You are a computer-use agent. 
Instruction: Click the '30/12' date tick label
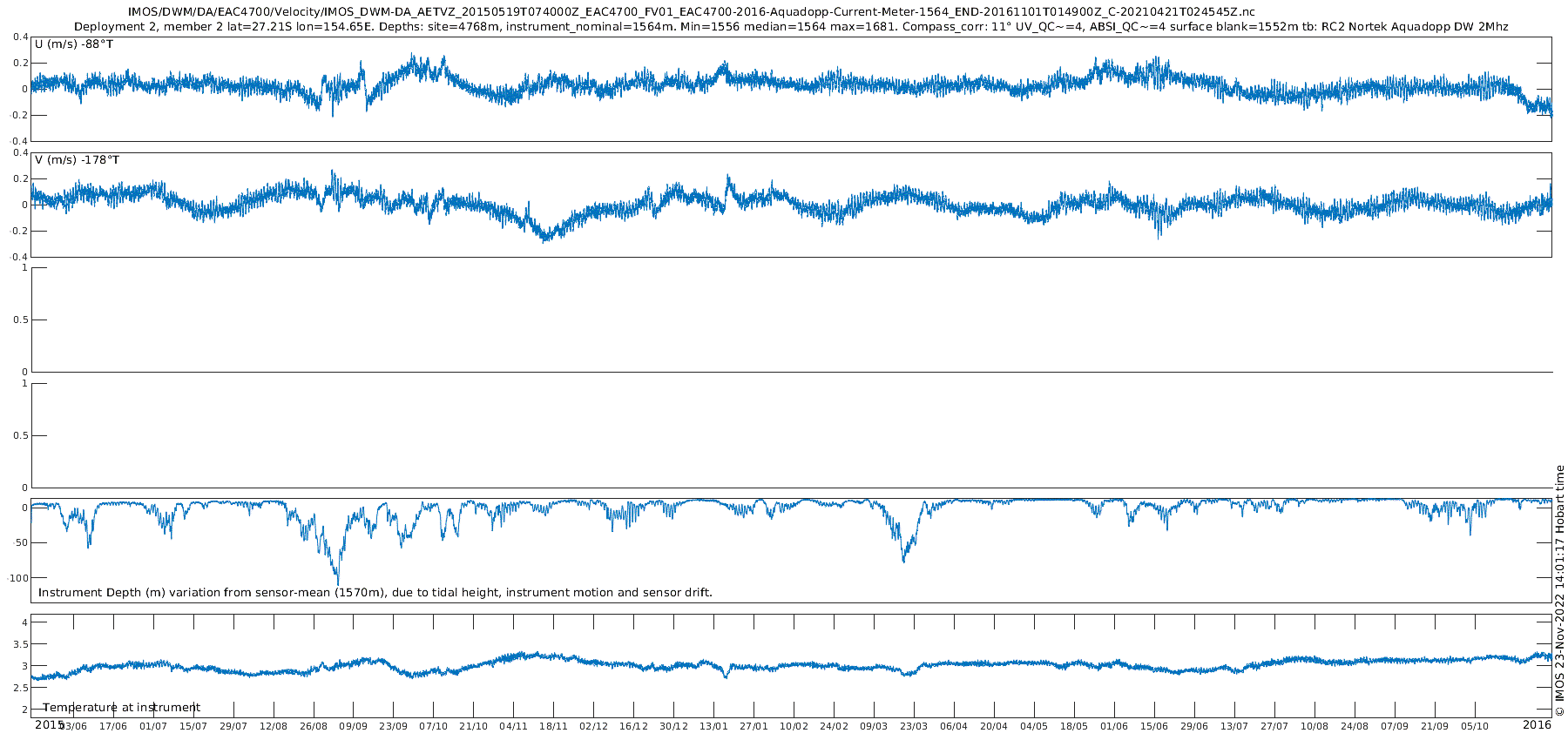(674, 726)
